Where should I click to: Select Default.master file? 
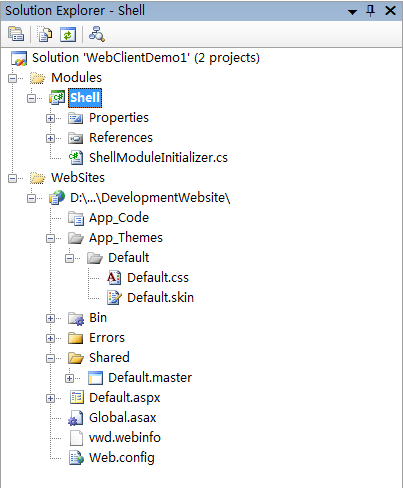tap(150, 378)
